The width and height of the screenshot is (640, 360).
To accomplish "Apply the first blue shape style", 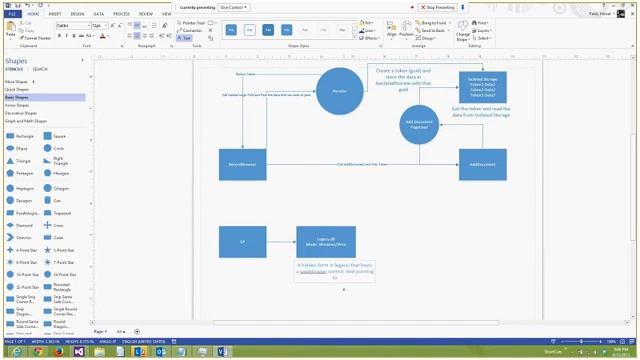I will click(x=231, y=30).
